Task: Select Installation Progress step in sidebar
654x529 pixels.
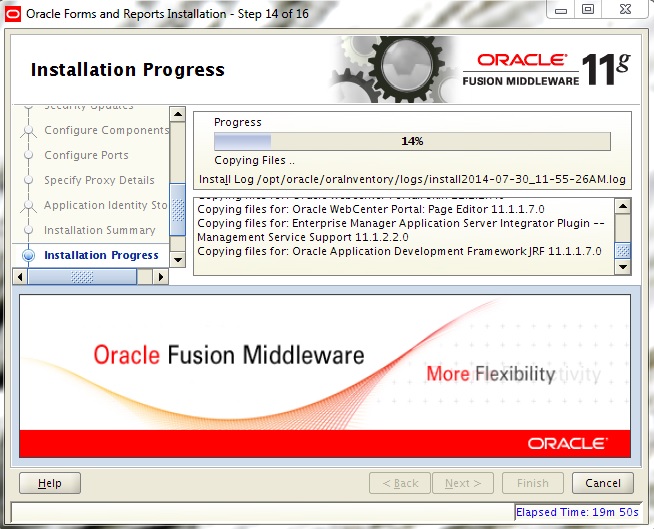Action: pyautogui.click(x=101, y=255)
